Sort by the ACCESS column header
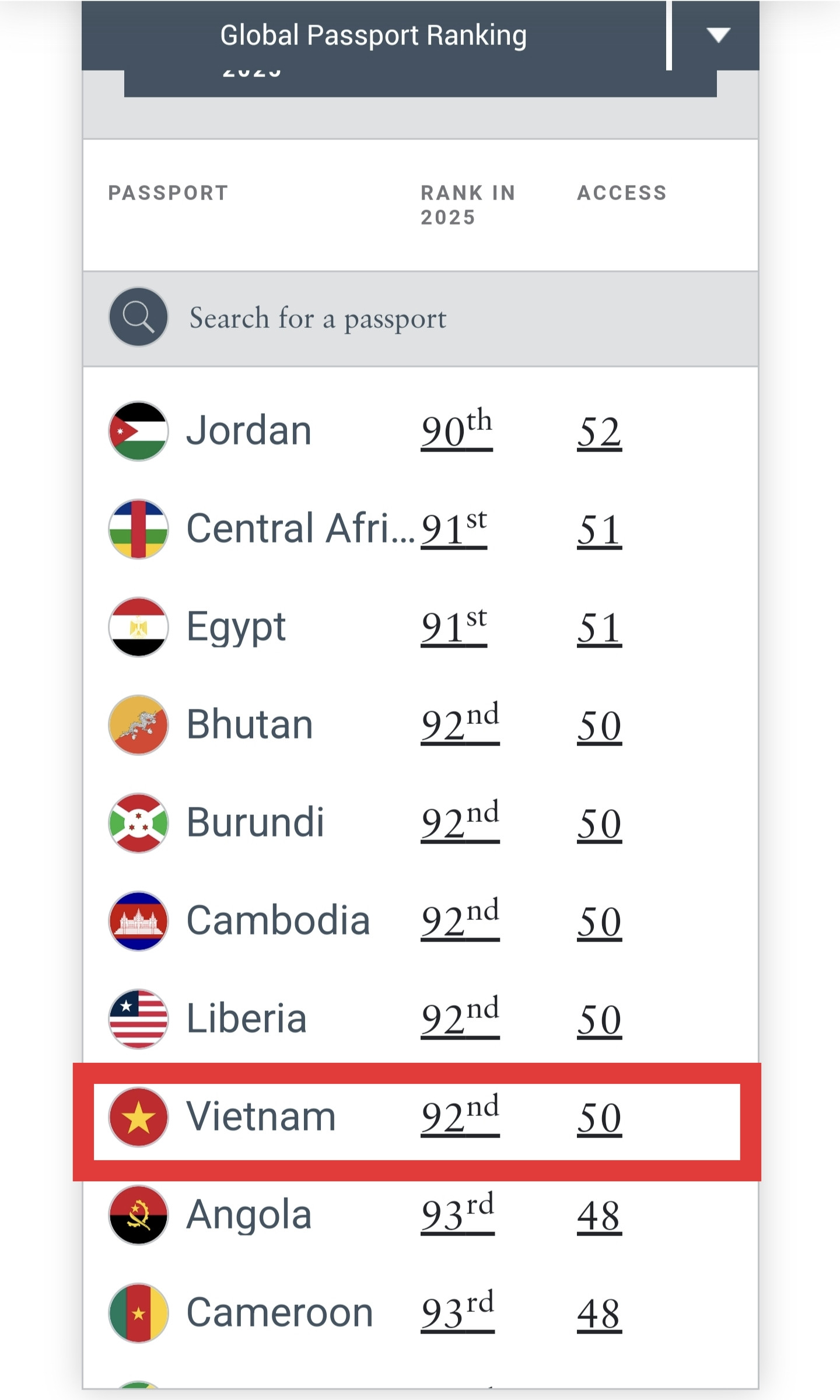The height and width of the screenshot is (1400, 840). click(621, 192)
